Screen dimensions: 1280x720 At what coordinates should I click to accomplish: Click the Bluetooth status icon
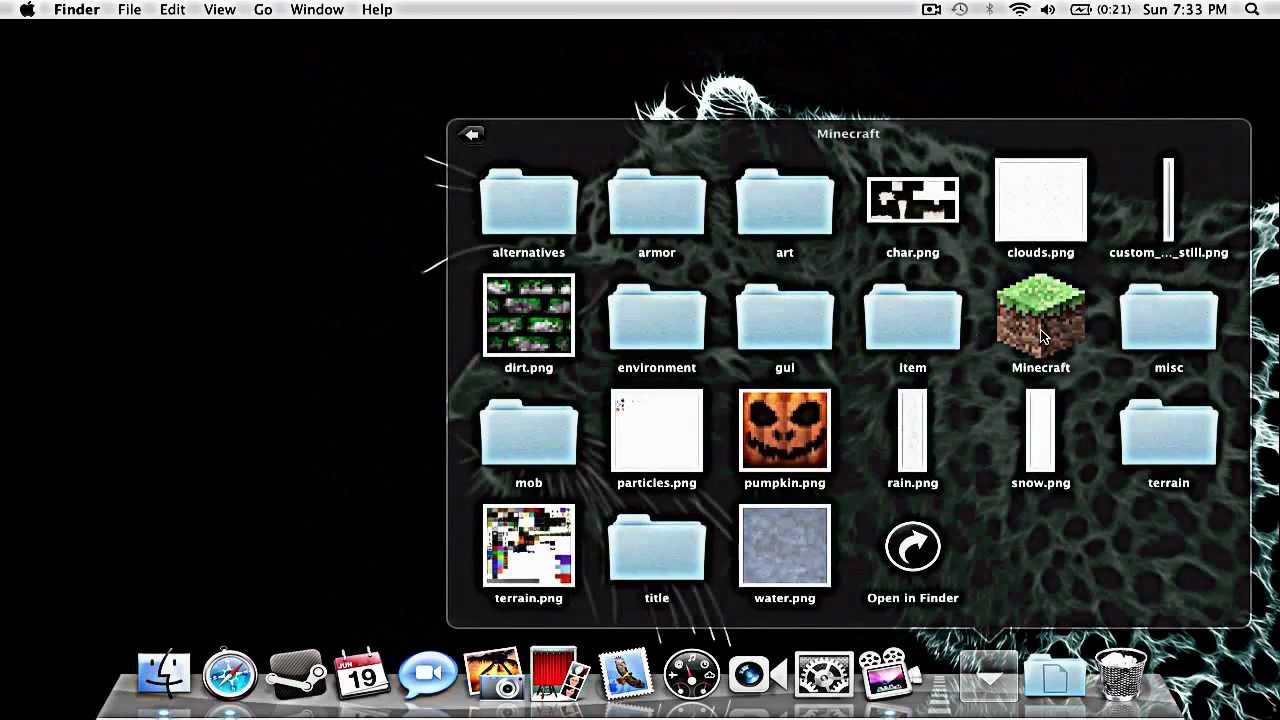click(989, 10)
